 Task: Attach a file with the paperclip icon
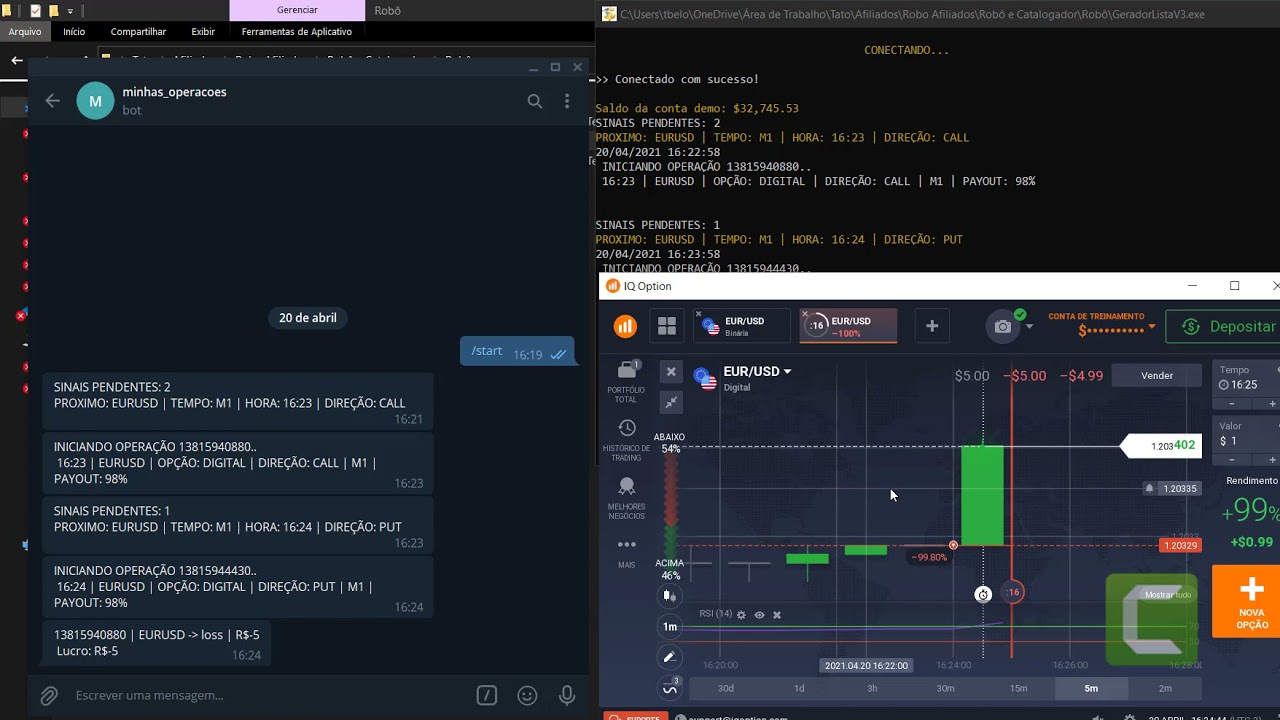coord(48,695)
